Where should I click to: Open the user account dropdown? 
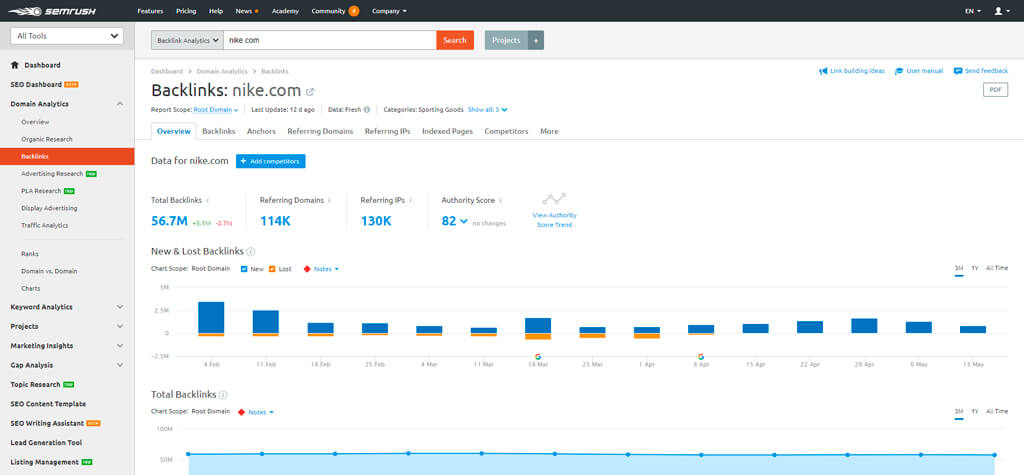point(1002,11)
